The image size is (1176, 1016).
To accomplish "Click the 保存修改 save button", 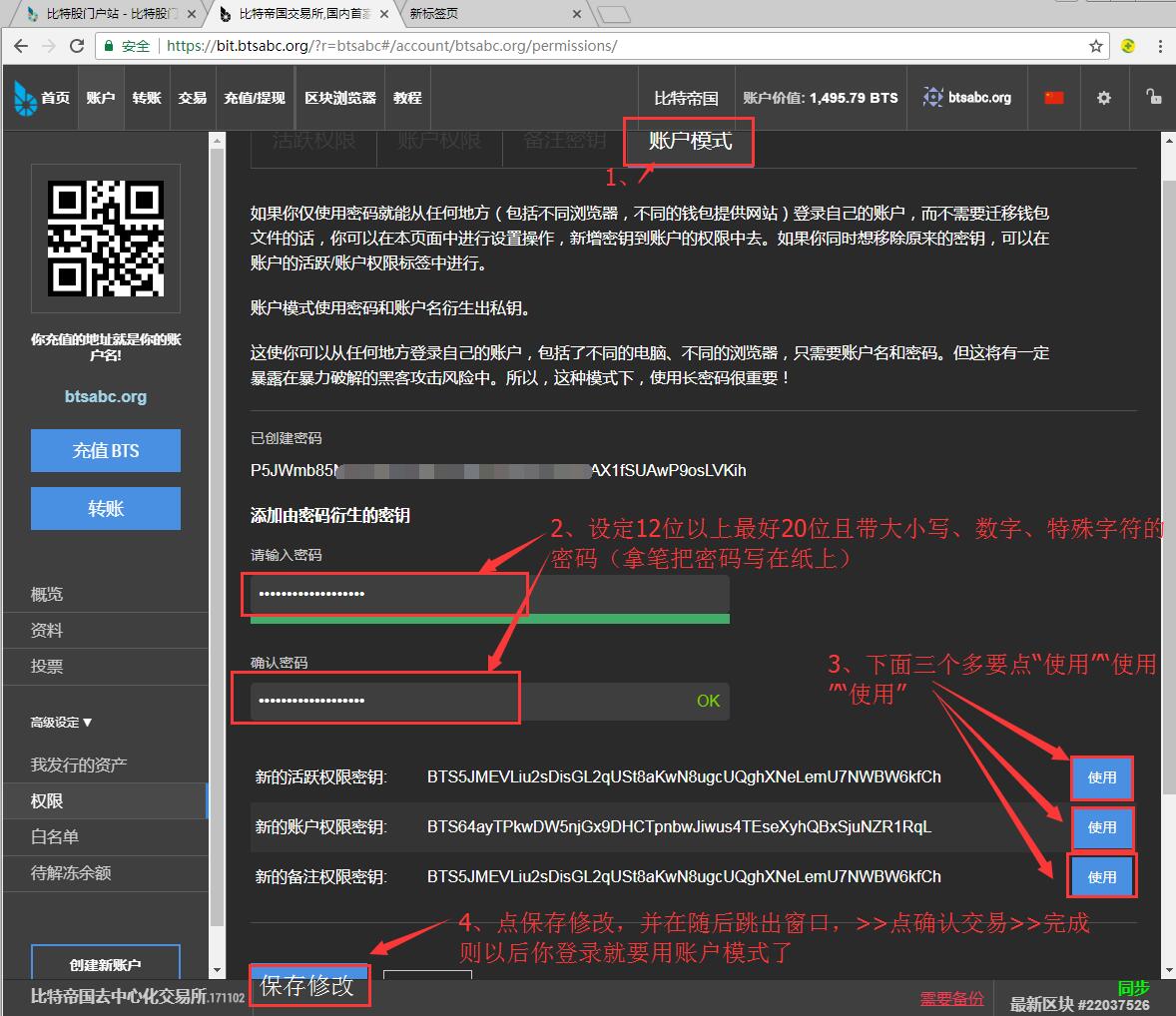I will 308,983.
